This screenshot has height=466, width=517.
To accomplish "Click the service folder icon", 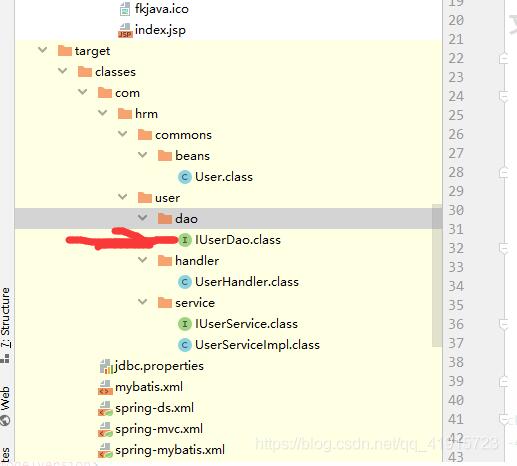I will [x=165, y=303].
